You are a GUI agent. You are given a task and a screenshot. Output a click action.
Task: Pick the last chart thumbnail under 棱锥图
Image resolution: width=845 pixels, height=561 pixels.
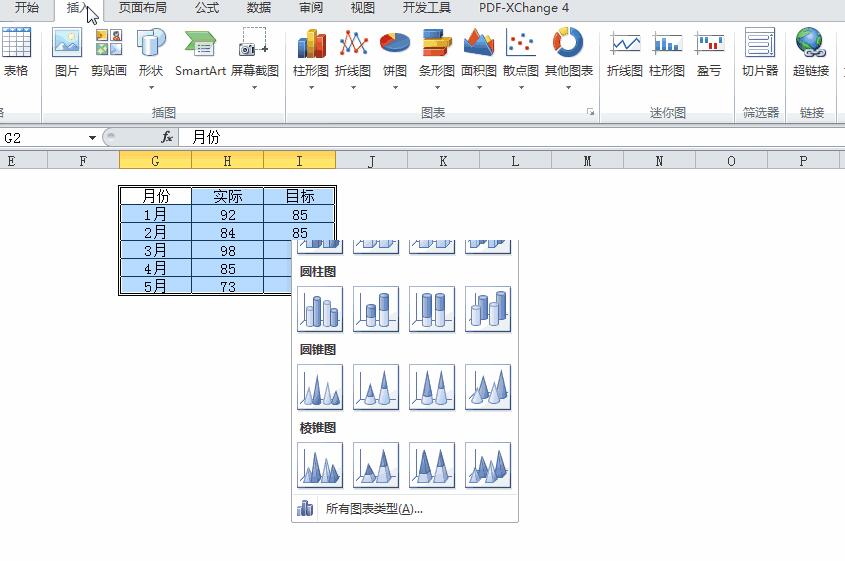tap(487, 465)
